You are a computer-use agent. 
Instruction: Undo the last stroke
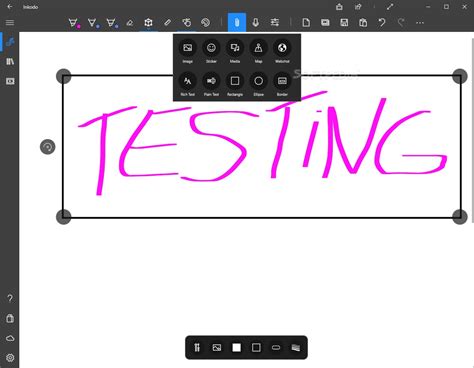382,23
